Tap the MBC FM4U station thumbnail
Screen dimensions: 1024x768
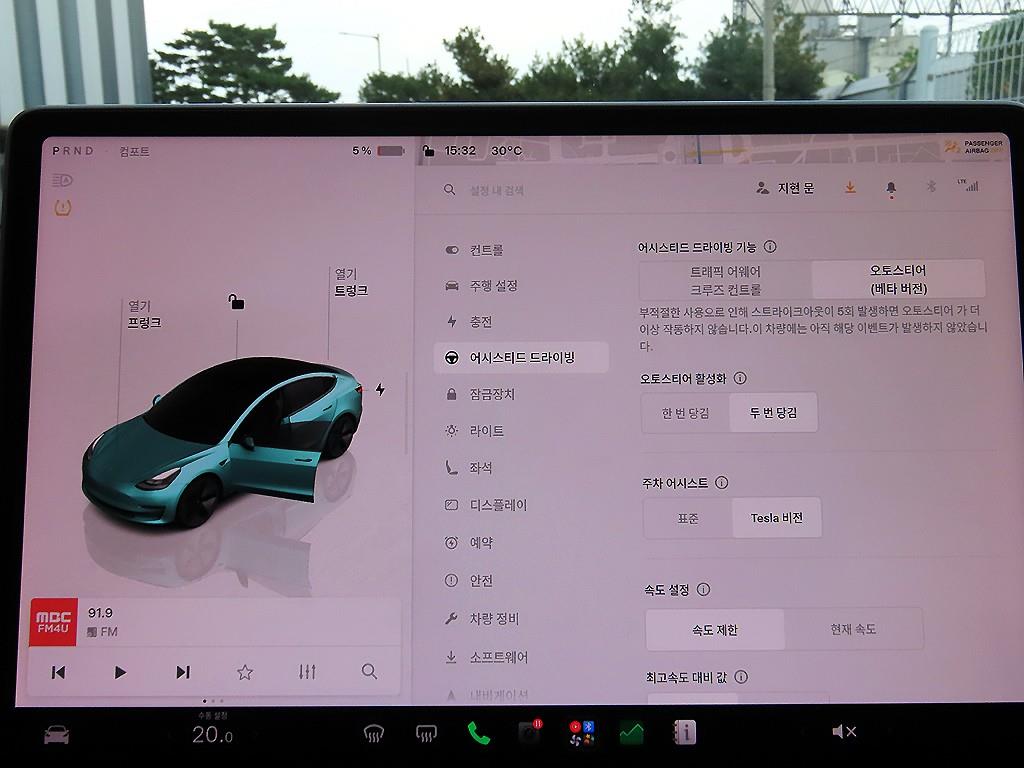pos(54,622)
